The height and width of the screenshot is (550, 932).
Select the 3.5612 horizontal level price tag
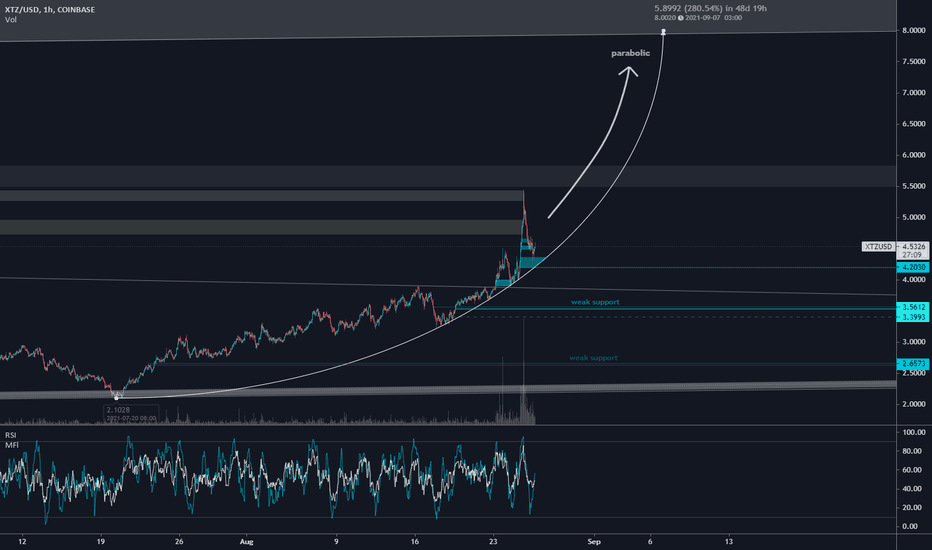(x=913, y=307)
